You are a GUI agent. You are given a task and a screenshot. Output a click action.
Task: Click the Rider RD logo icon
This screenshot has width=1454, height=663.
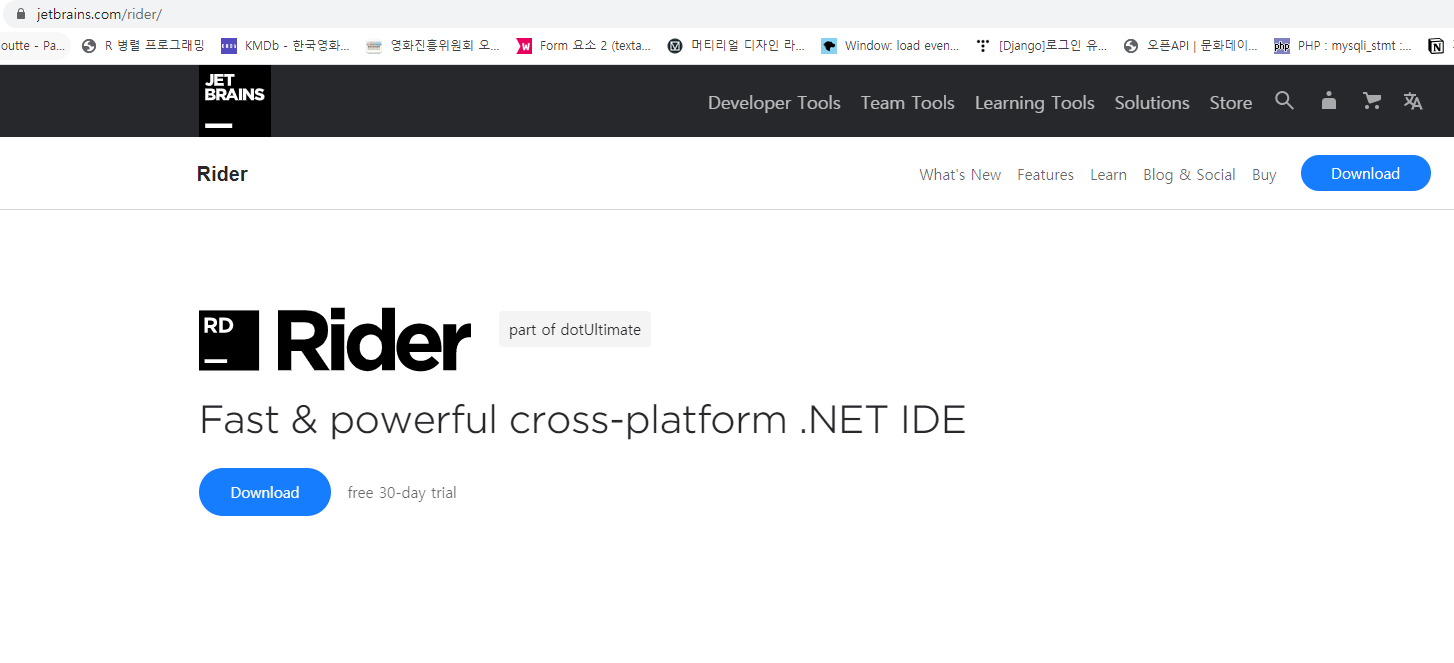tap(229, 340)
